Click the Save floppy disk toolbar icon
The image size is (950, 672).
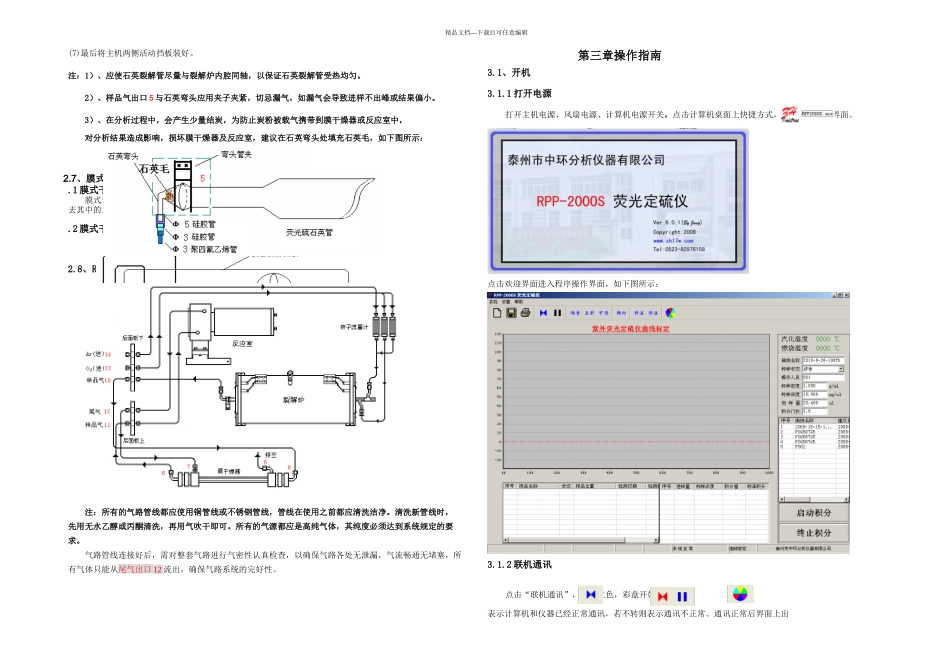click(x=511, y=313)
